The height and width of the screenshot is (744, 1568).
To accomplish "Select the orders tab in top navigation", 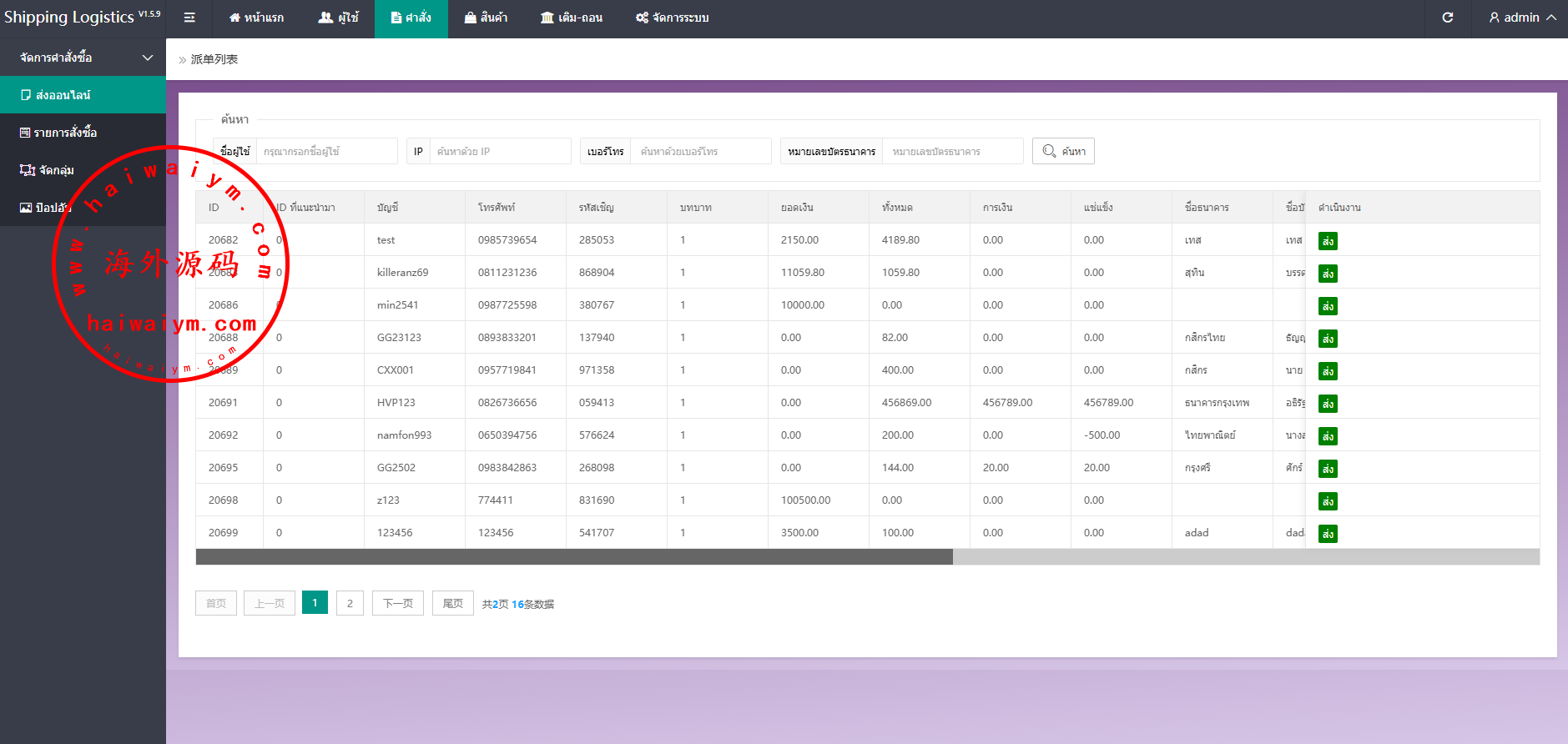I will [411, 18].
